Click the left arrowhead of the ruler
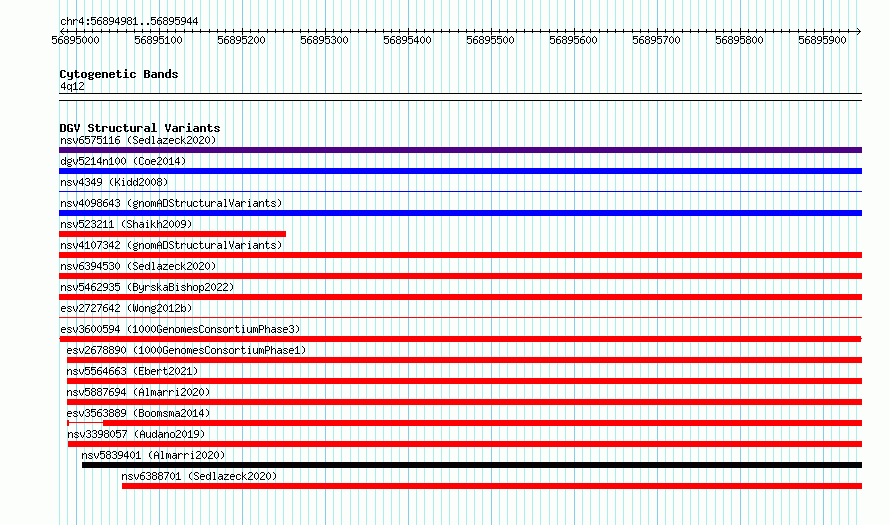Image resolution: width=890 pixels, height=525 pixels. pyautogui.click(x=61, y=31)
